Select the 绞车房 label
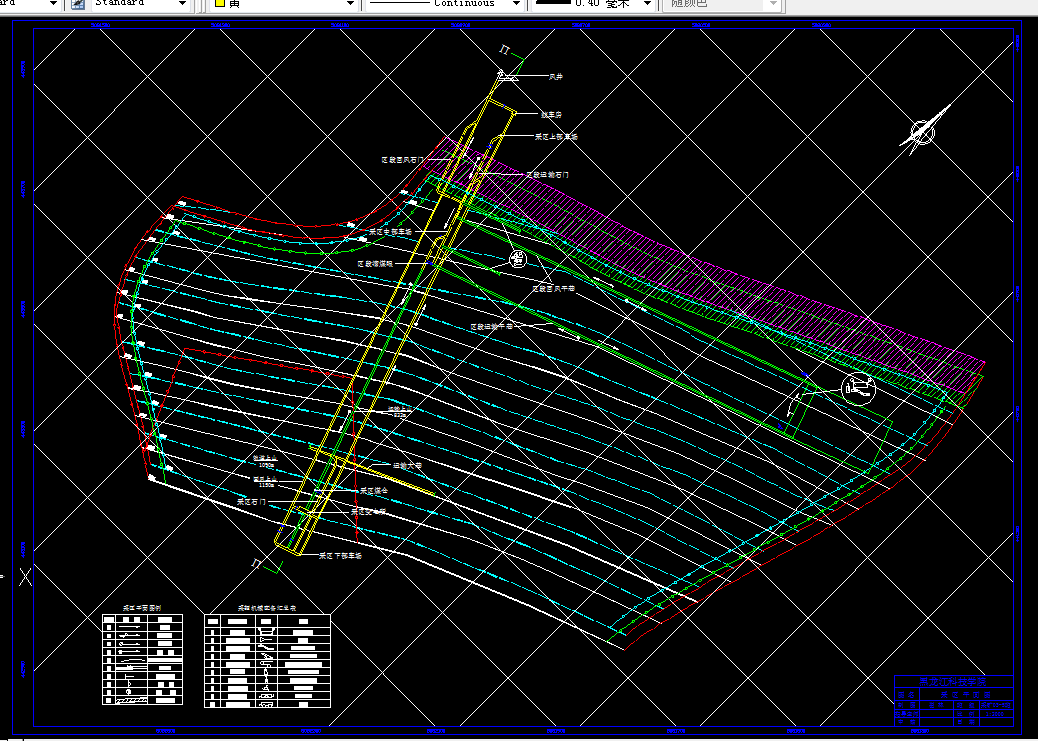This screenshot has width=1038, height=741. point(551,115)
